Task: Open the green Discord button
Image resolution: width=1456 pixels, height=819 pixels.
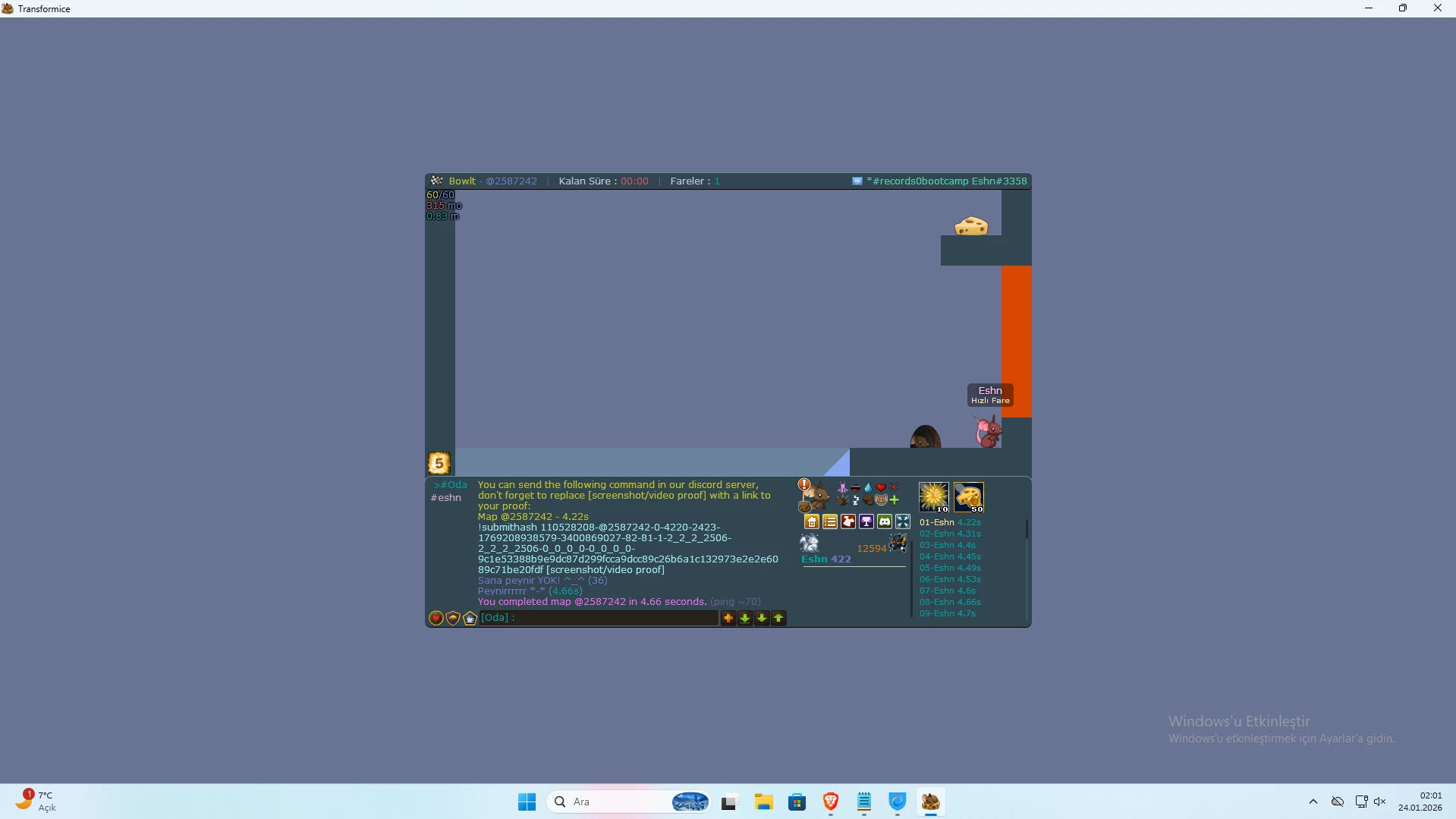Action: pyautogui.click(x=885, y=521)
